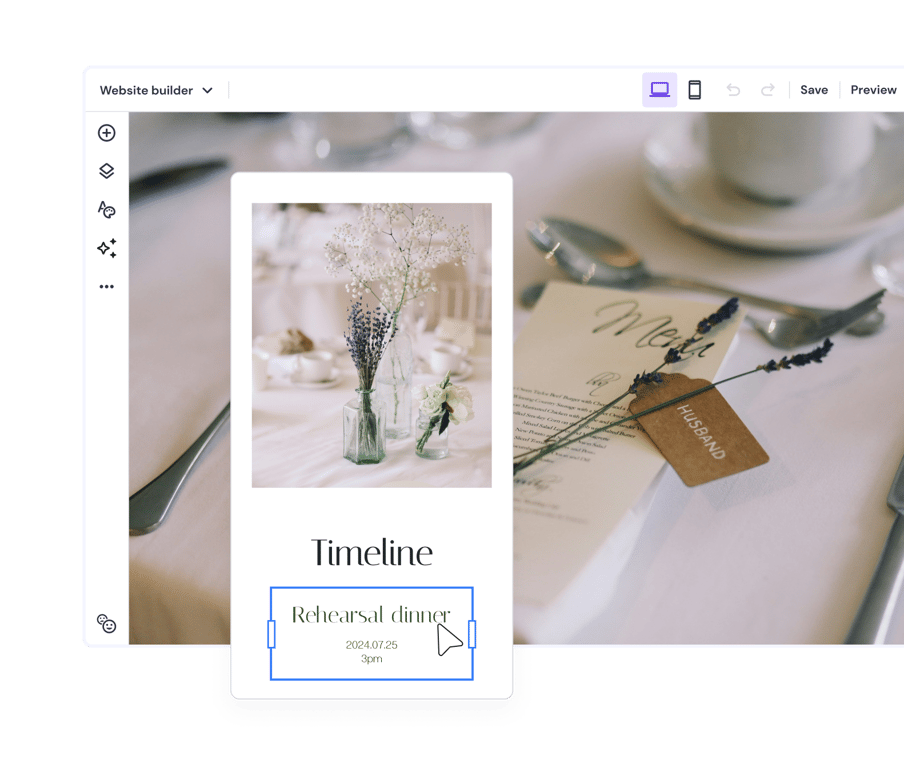904x768 pixels.
Task: Open the styles and fonts icon
Action: point(107,209)
